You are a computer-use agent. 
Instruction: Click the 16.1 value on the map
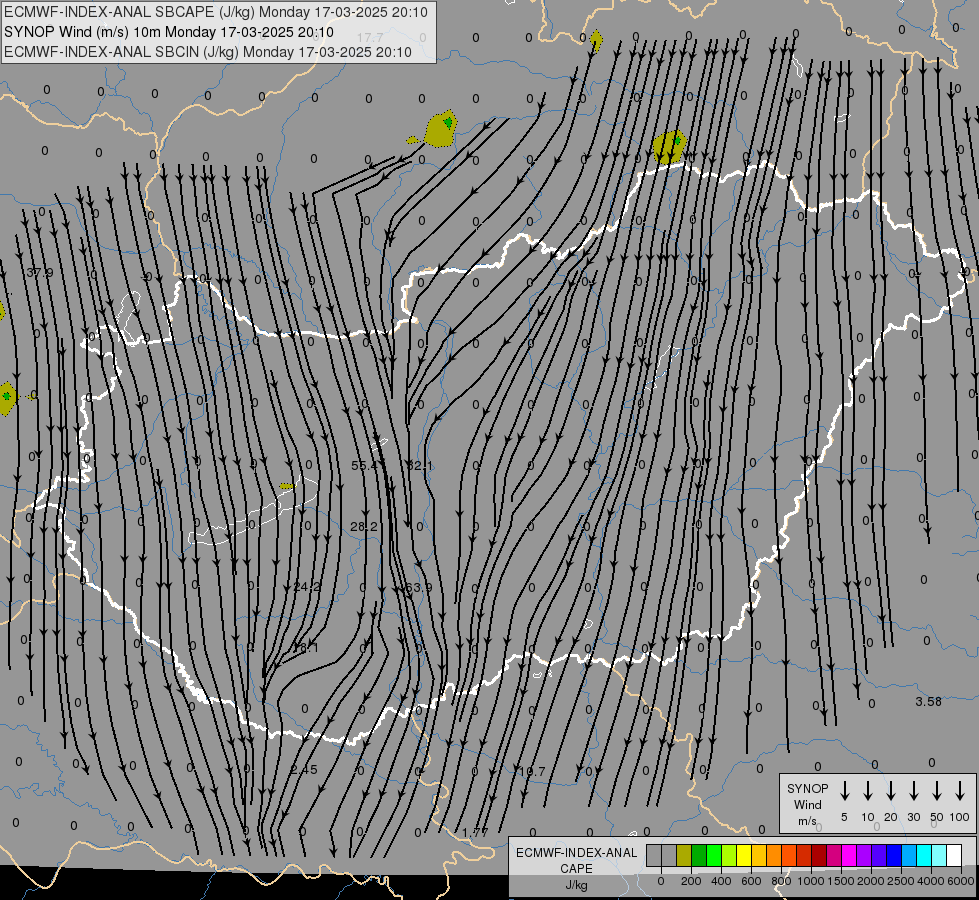coord(306,648)
